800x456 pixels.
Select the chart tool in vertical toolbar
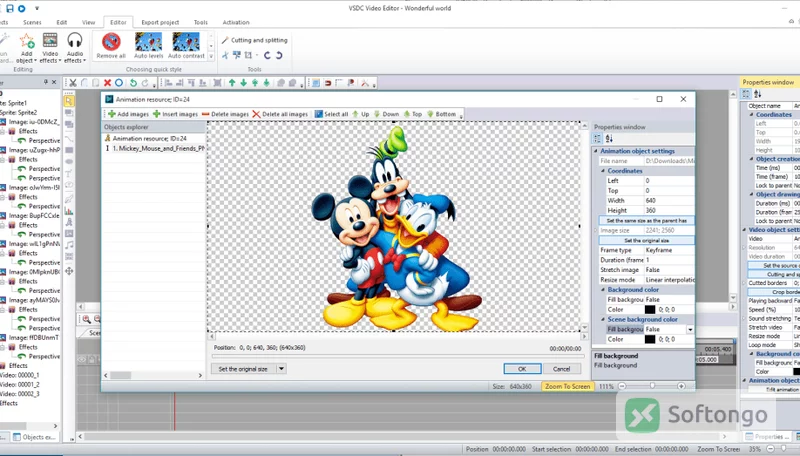tap(69, 210)
